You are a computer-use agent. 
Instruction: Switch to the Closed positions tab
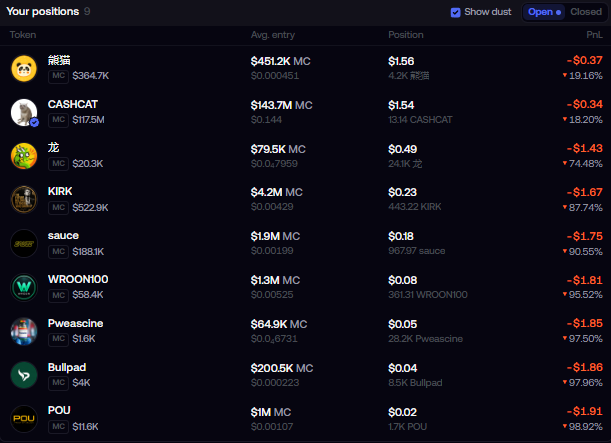point(586,12)
